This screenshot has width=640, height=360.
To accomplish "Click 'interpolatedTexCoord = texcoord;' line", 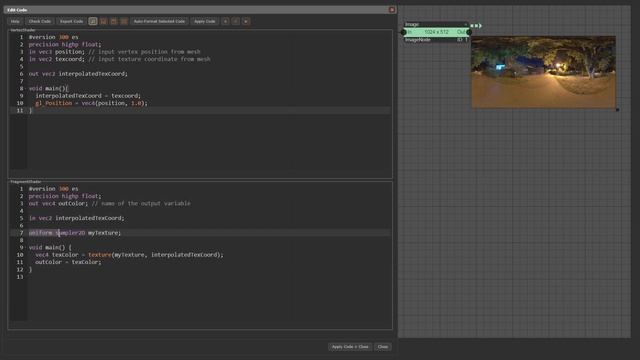I will pyautogui.click(x=88, y=96).
